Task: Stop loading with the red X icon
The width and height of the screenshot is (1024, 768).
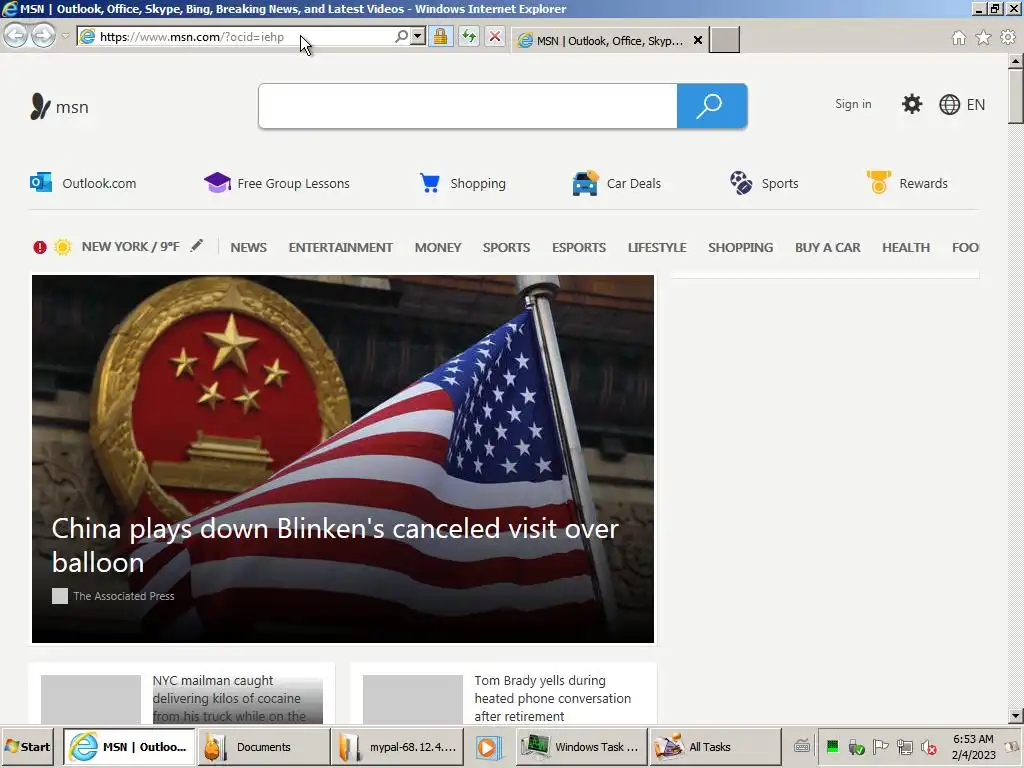Action: 495,36
